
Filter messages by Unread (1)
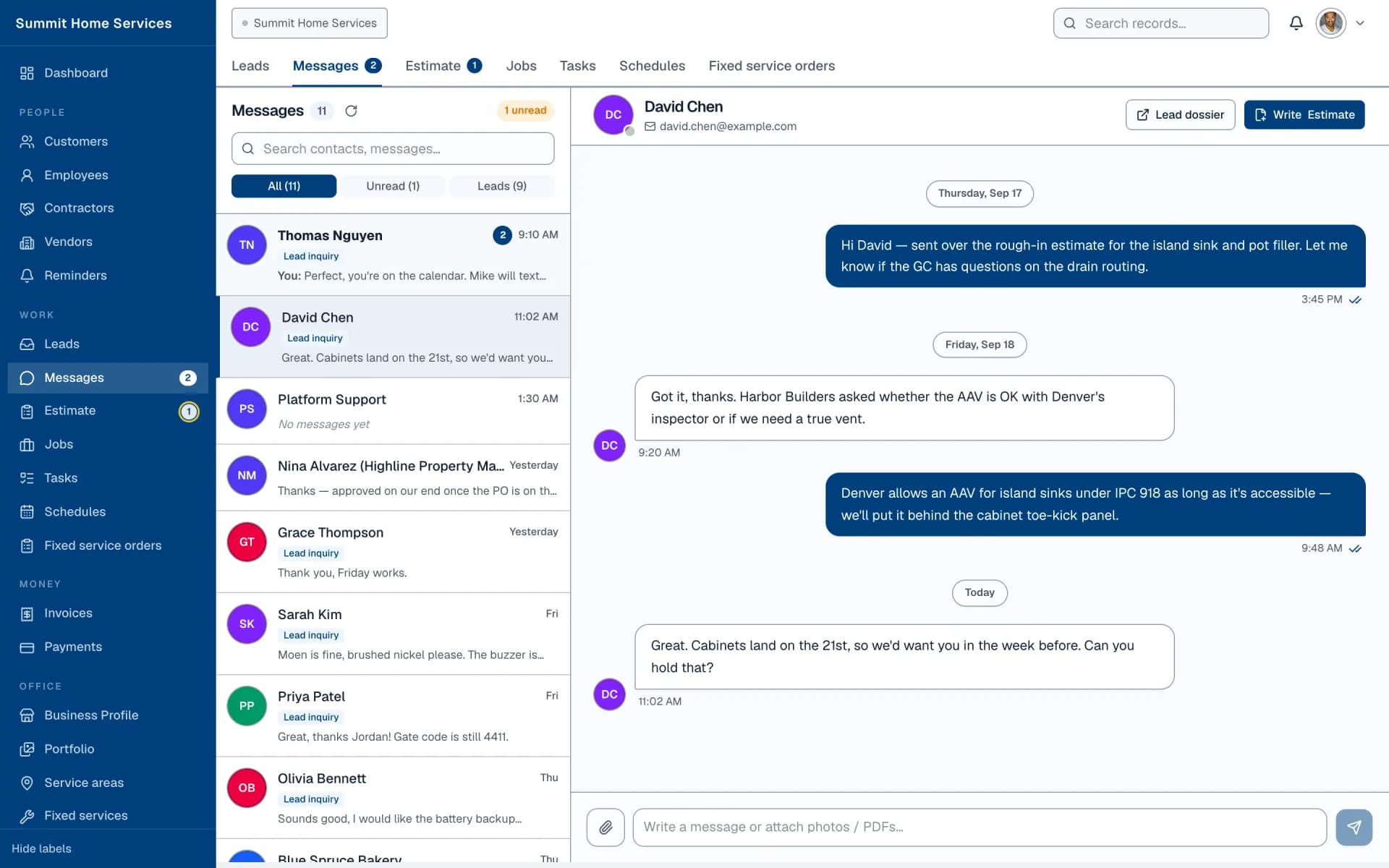pos(393,186)
